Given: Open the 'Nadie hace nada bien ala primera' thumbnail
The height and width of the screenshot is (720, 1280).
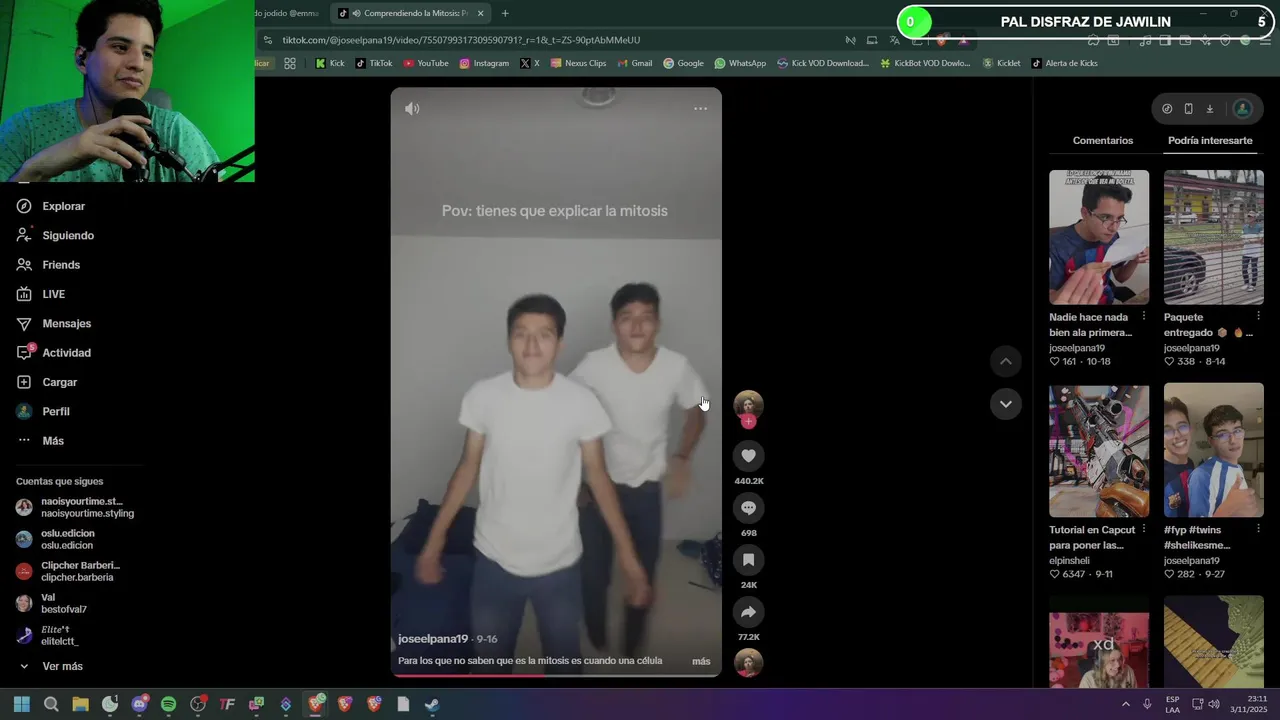Looking at the screenshot, I should pos(1099,237).
